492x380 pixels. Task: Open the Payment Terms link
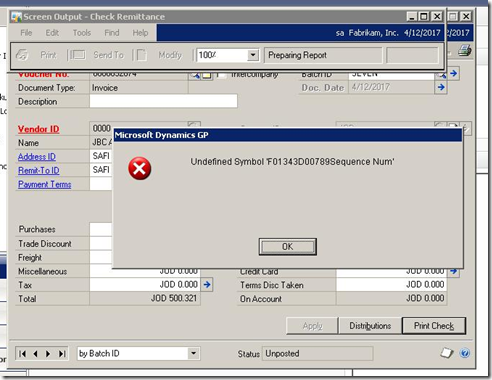(45, 184)
